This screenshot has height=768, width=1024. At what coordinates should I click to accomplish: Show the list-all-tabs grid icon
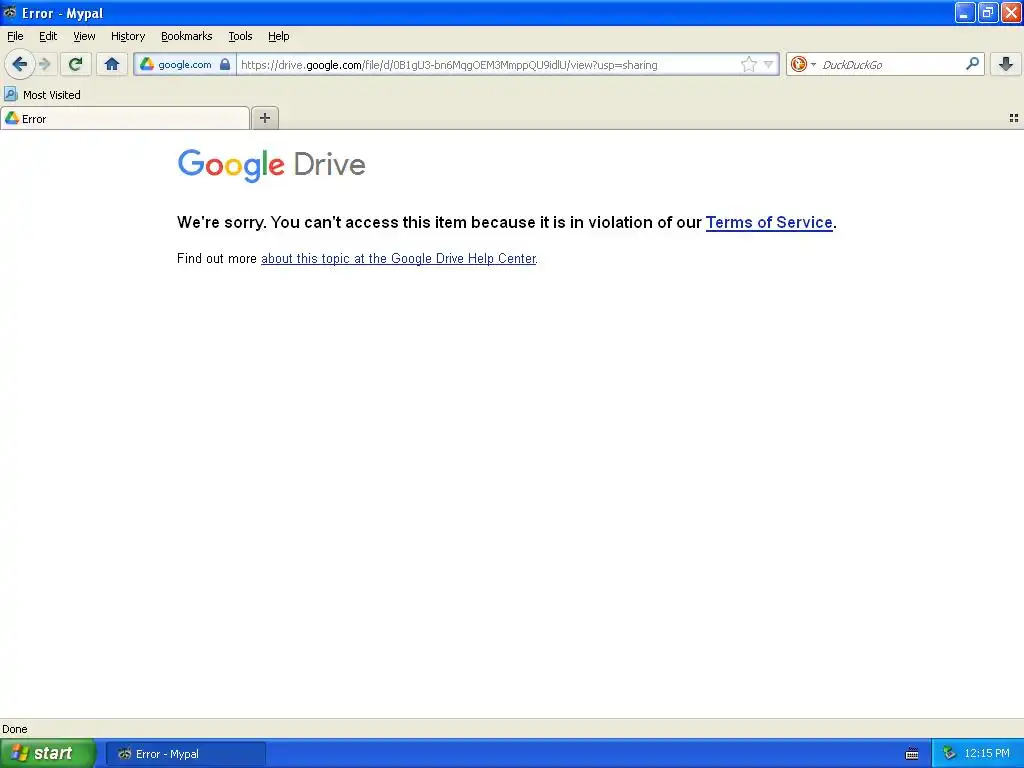click(1014, 118)
